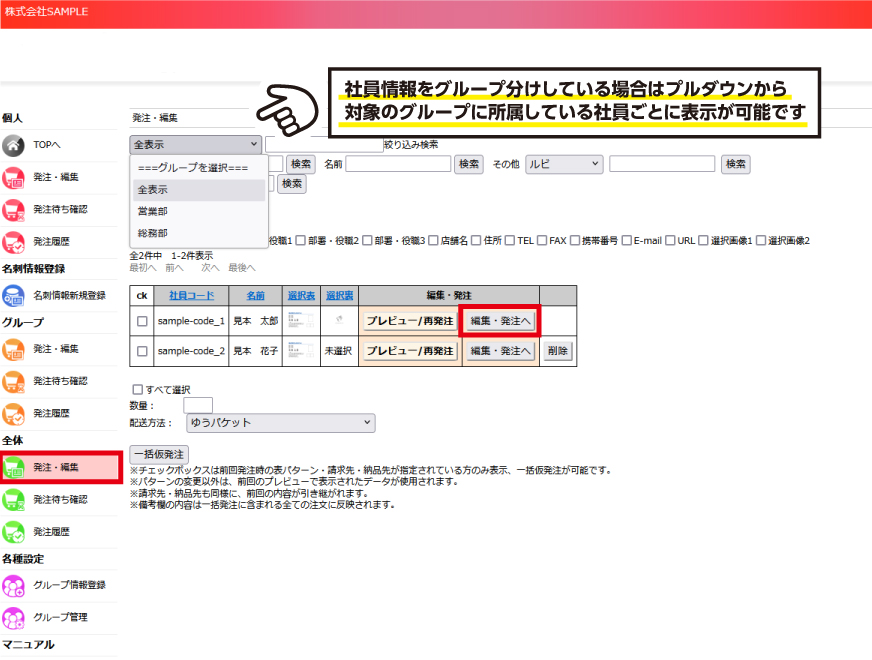Click the home icon for TOPへ
This screenshot has width=872, height=660.
tap(13, 145)
